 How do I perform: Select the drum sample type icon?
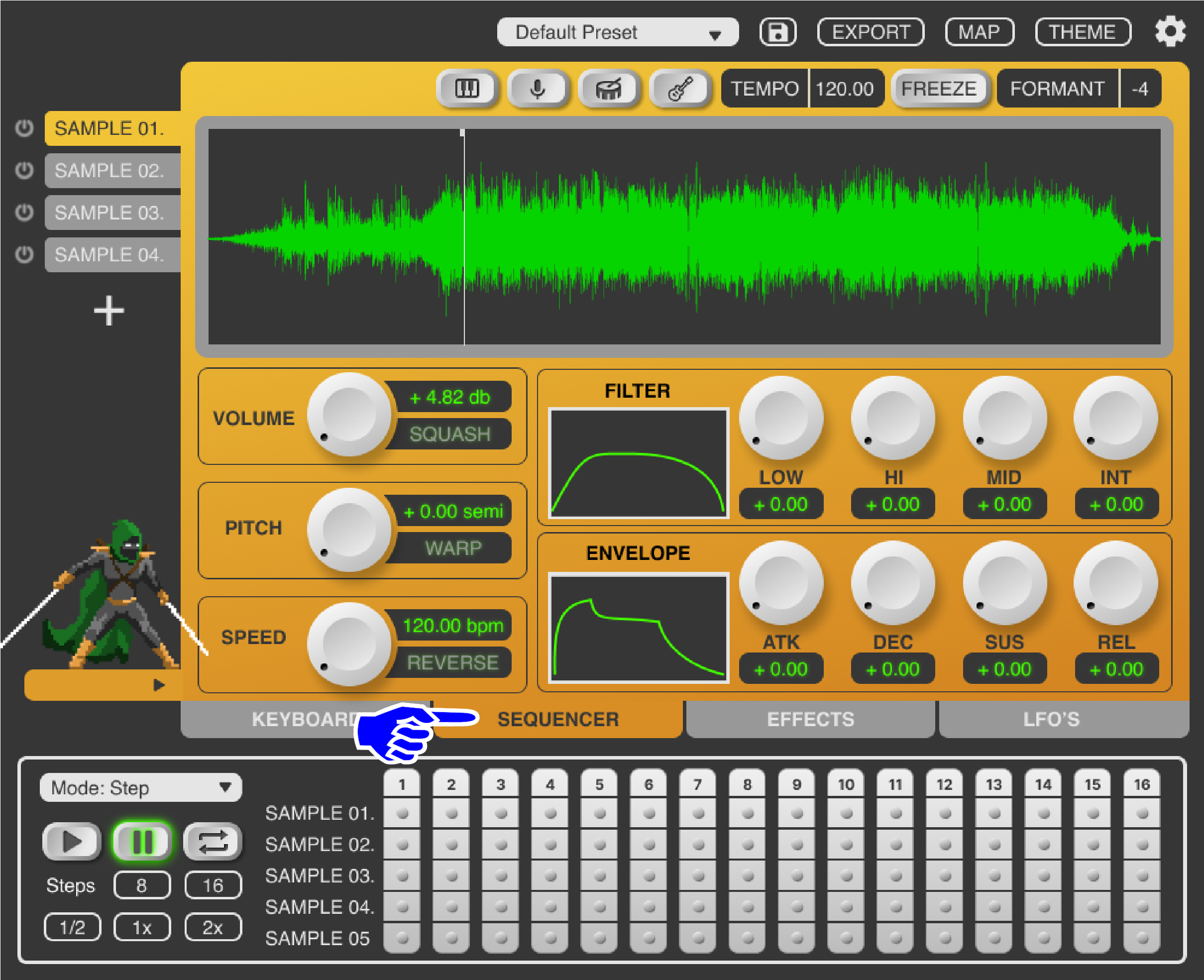coord(610,88)
